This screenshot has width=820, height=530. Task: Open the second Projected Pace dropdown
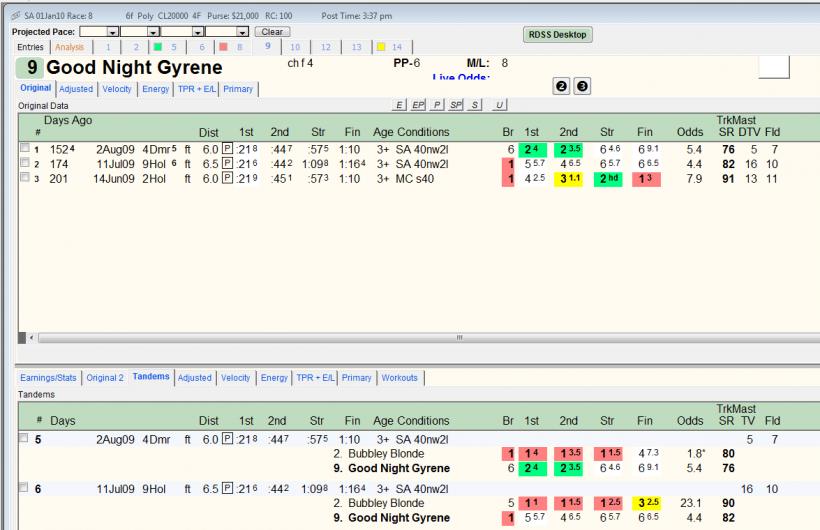(x=153, y=32)
